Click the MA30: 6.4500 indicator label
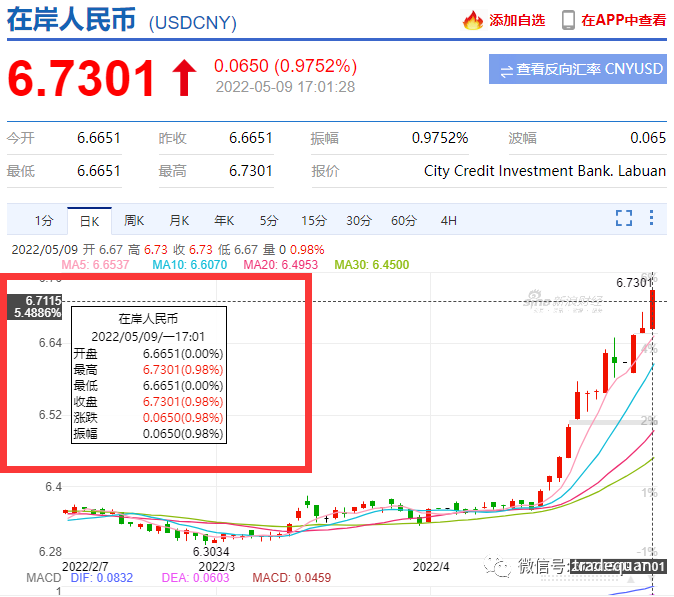Screen dimensions: 674x597 click(x=372, y=265)
